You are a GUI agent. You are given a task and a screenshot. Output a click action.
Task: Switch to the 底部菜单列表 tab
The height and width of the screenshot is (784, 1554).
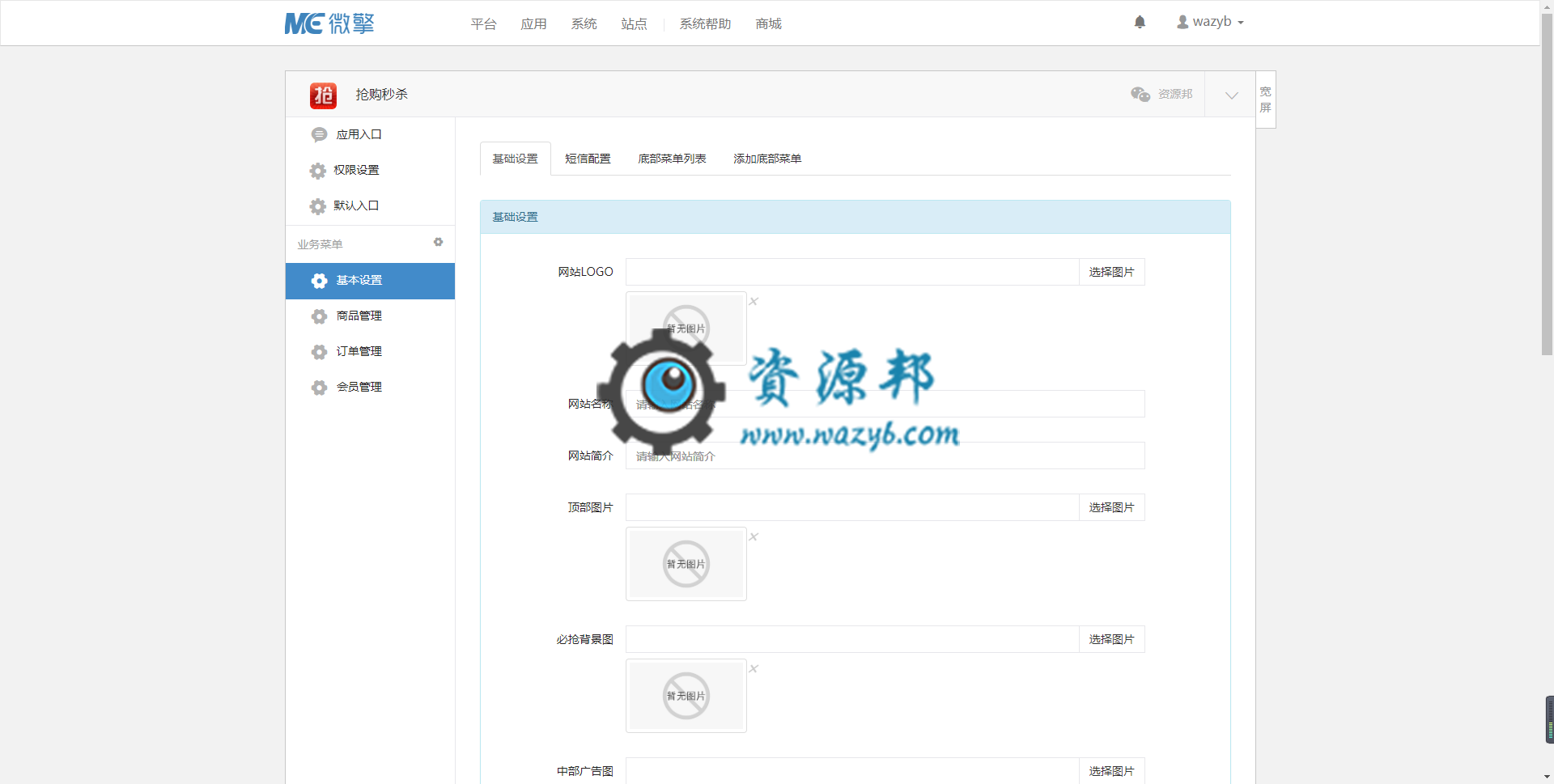(x=672, y=159)
